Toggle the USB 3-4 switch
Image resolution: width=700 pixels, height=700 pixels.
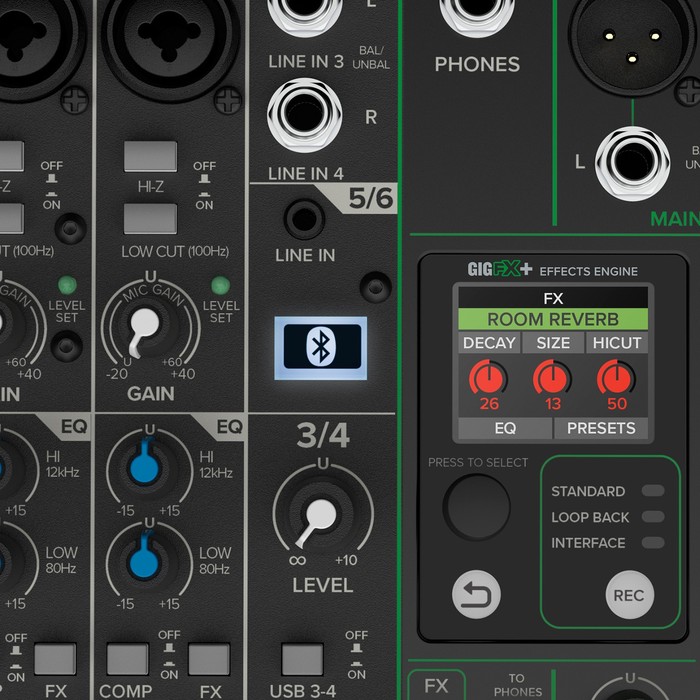[302, 659]
